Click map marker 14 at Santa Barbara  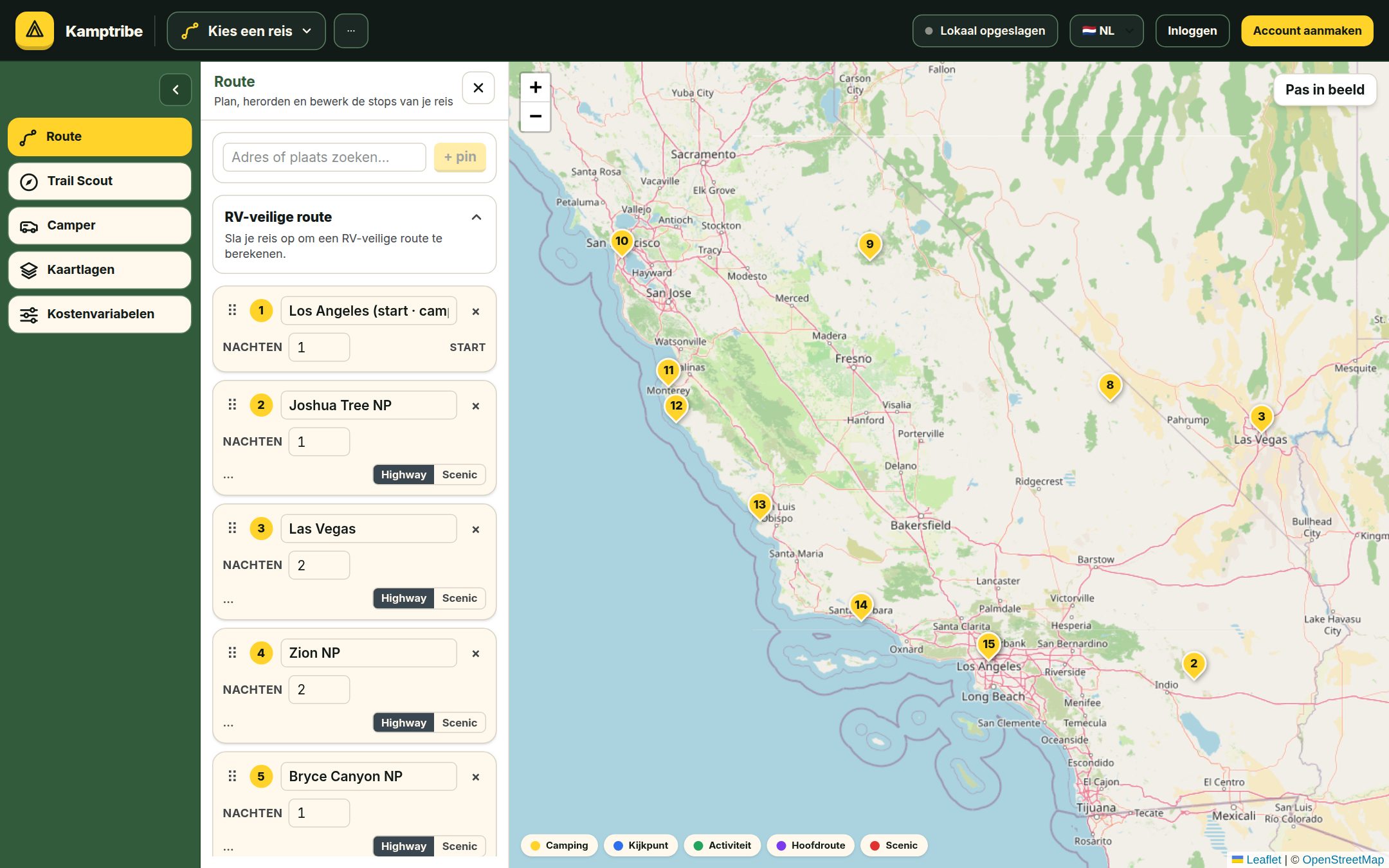(x=860, y=606)
